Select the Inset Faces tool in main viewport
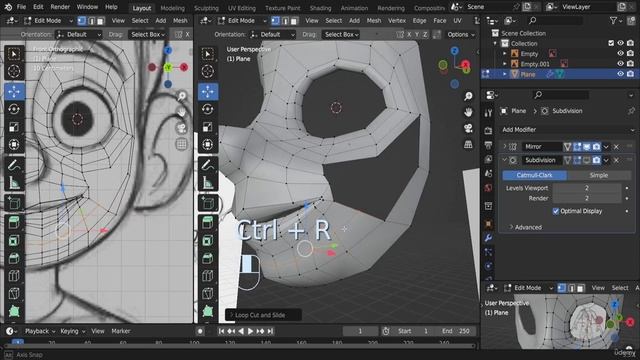The width and height of the screenshot is (640, 360). coord(208,240)
